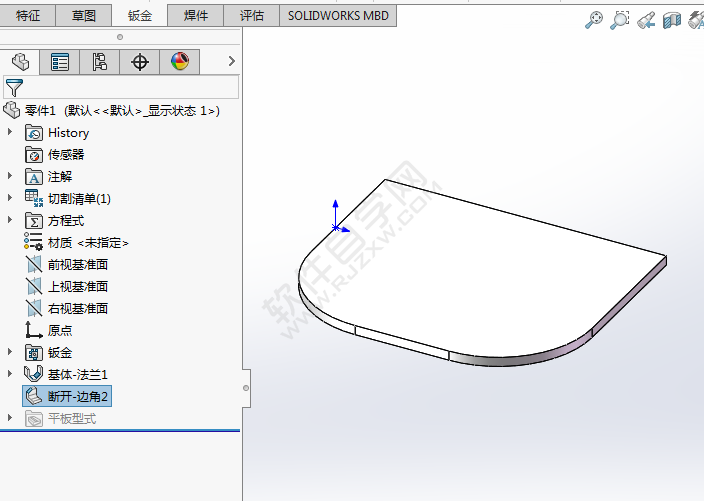Expand the 注解 folder
704x501 pixels.
point(9,176)
